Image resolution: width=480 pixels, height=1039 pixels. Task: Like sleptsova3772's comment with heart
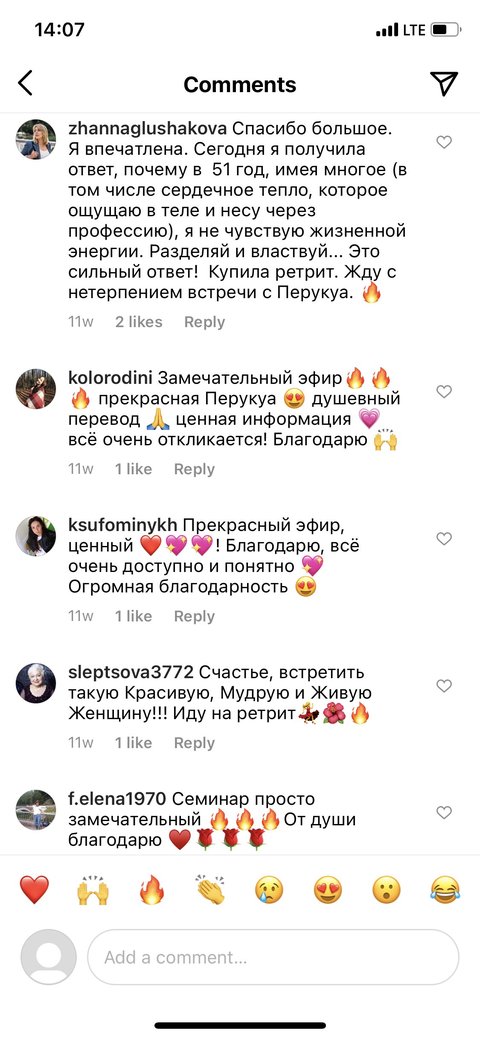444,686
